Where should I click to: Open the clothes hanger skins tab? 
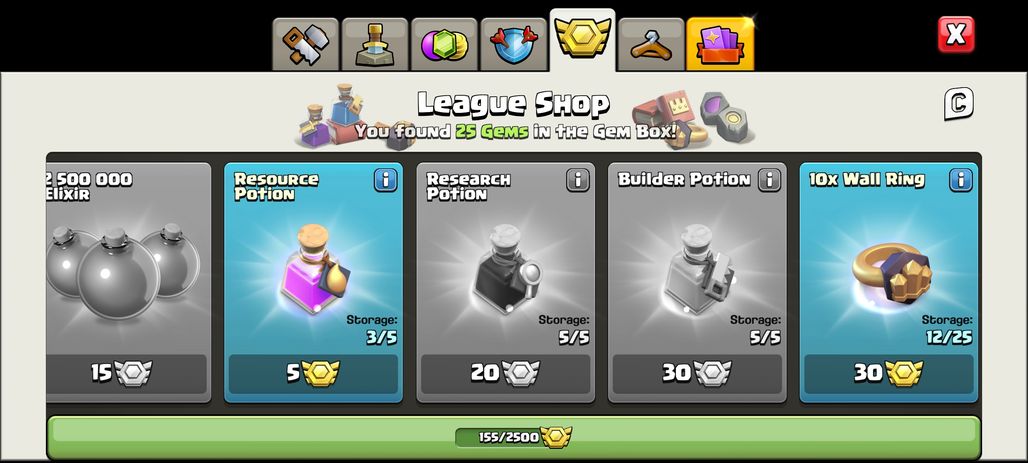651,45
